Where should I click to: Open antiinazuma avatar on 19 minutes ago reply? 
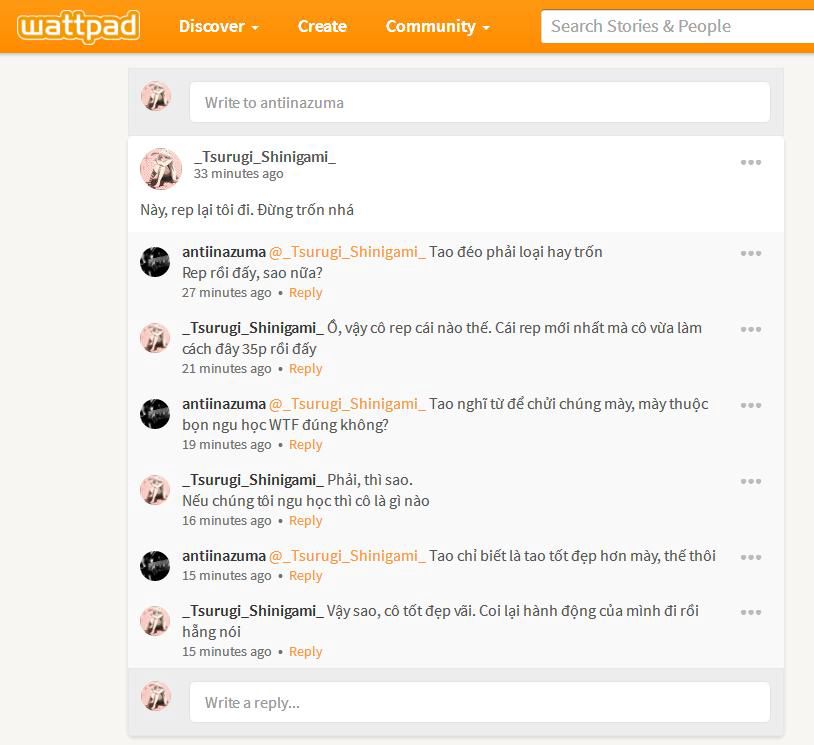pyautogui.click(x=155, y=414)
